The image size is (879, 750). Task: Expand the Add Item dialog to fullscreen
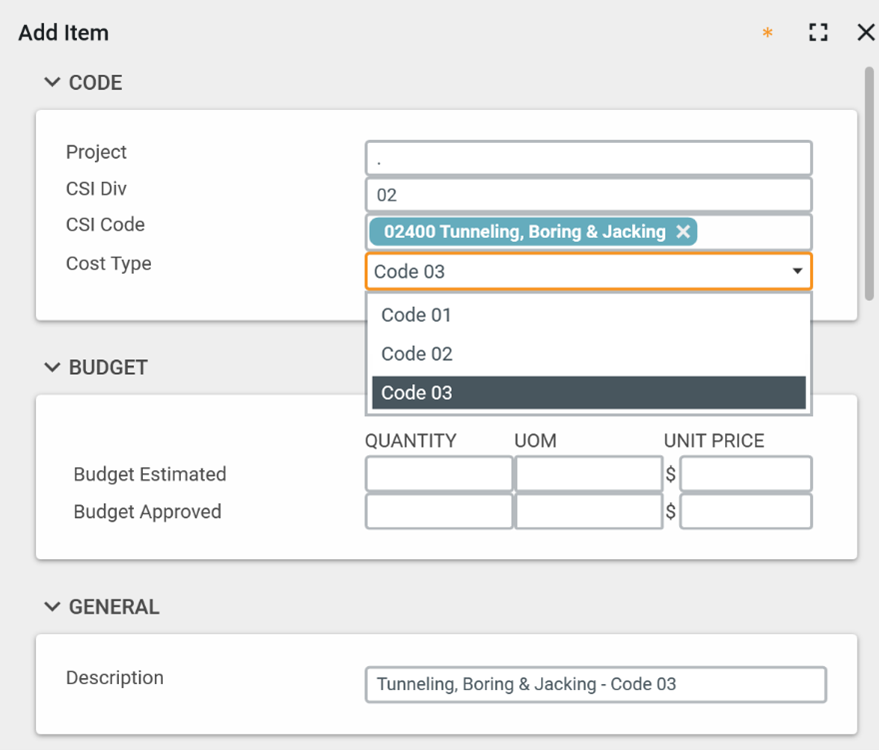coord(818,33)
